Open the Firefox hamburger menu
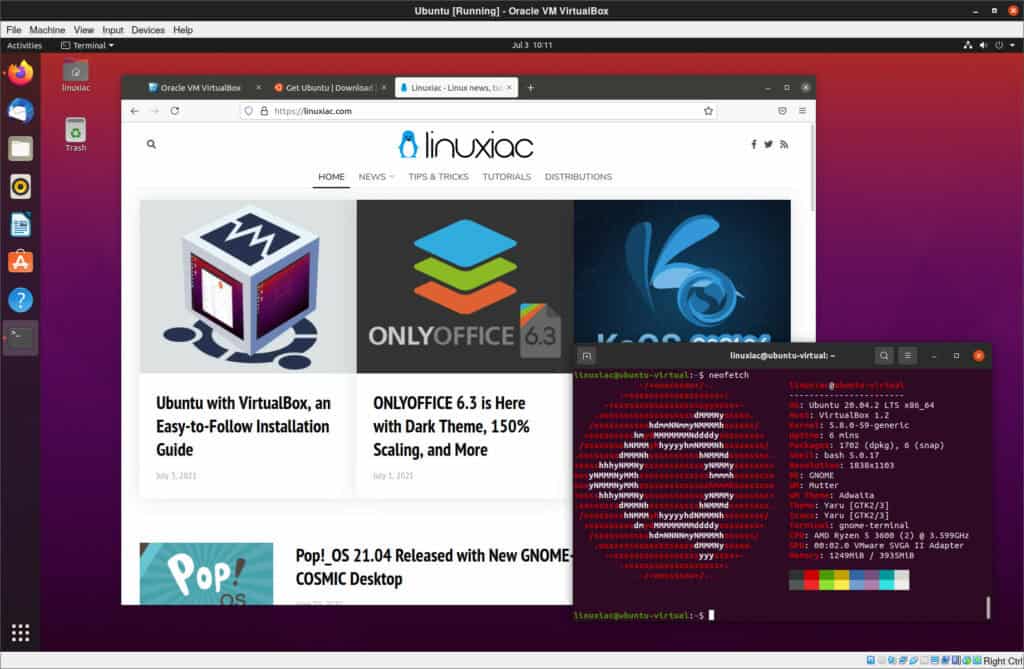This screenshot has width=1024, height=669. [x=803, y=111]
